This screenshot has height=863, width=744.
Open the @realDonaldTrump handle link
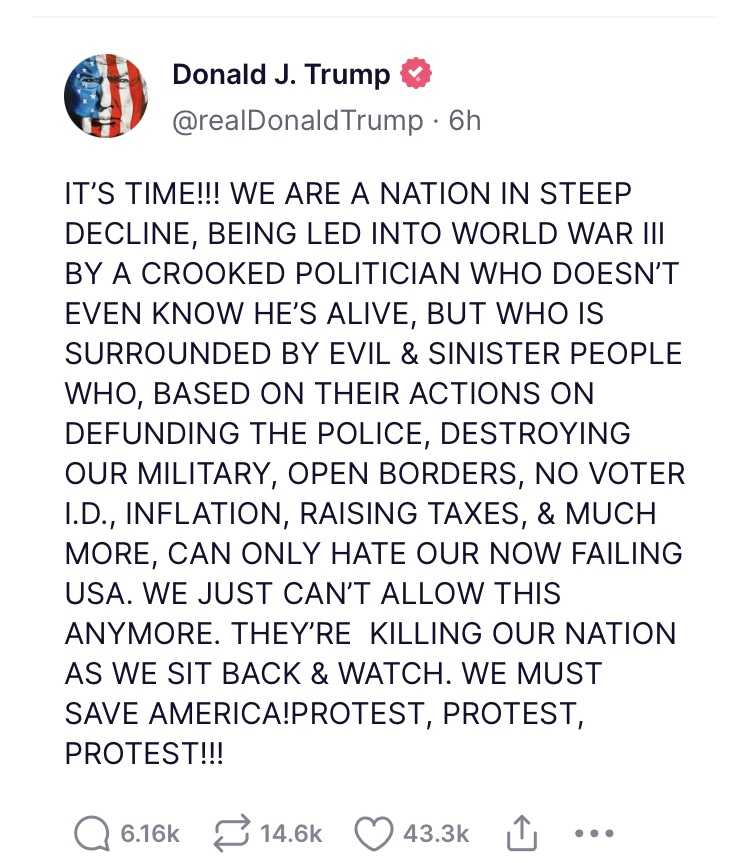[298, 121]
